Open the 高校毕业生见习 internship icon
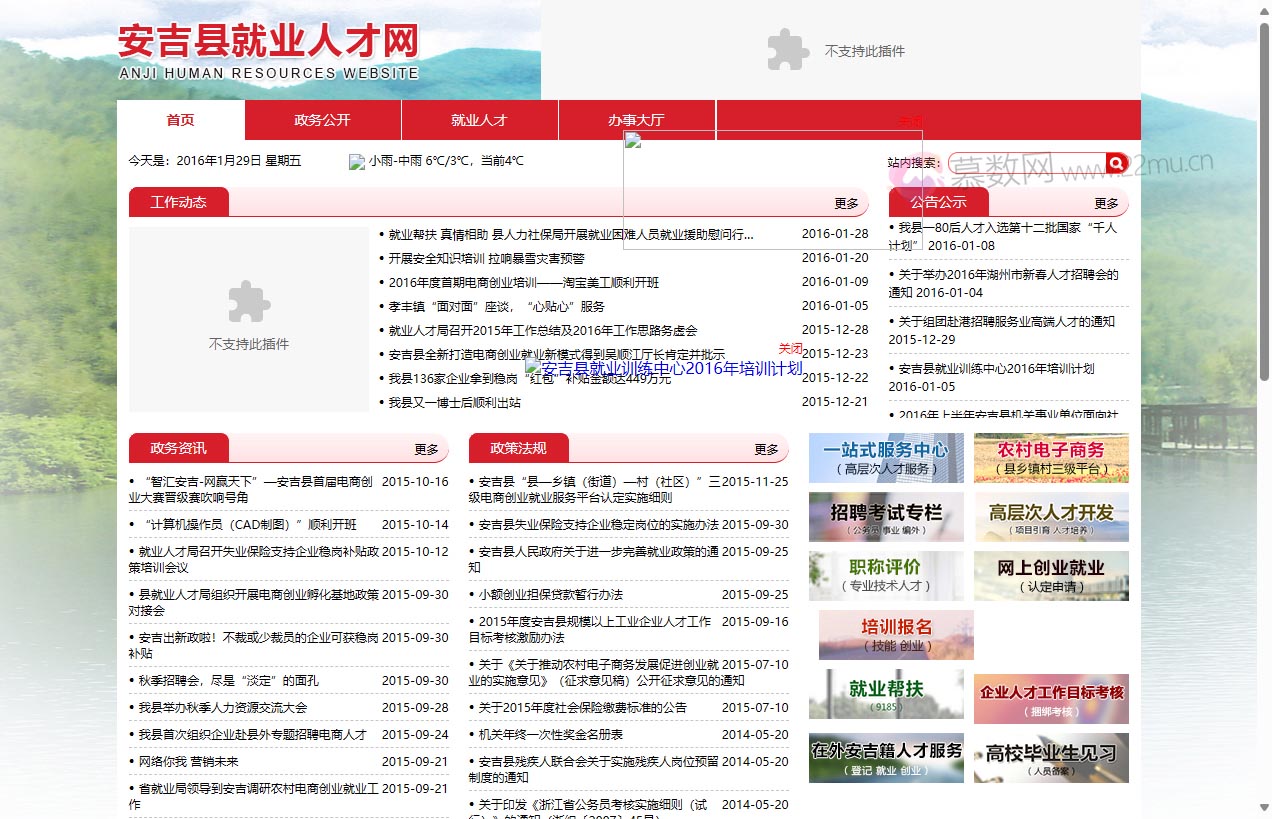Viewport: 1272px width, 819px height. [x=1050, y=758]
